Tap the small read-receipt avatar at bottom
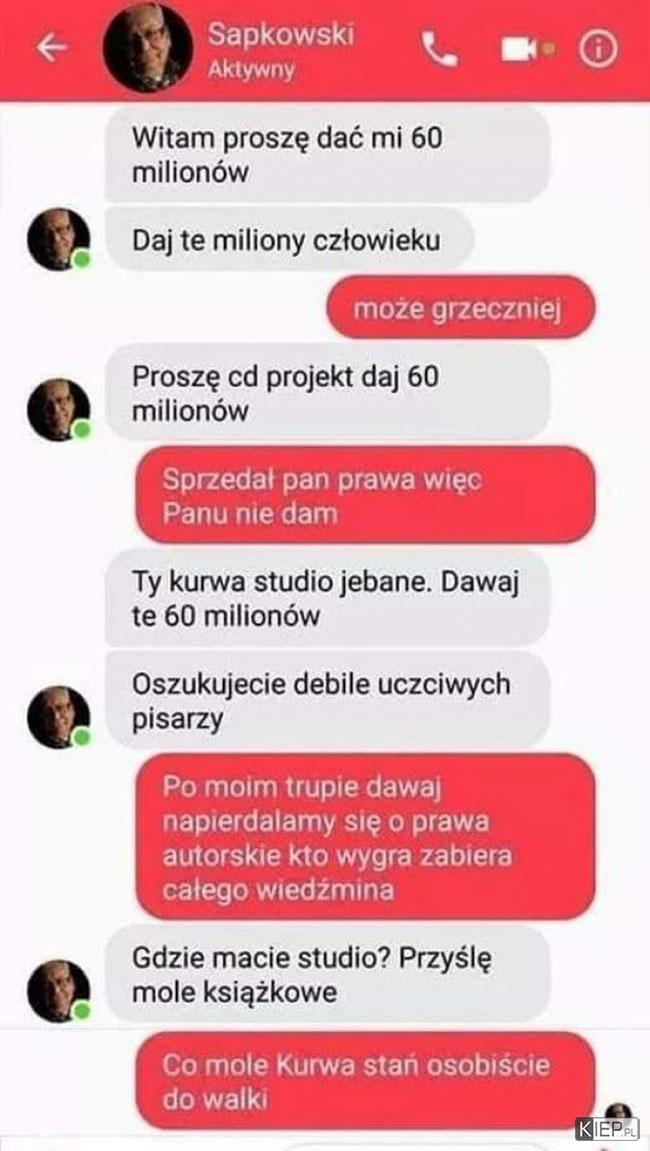 (x=619, y=1114)
